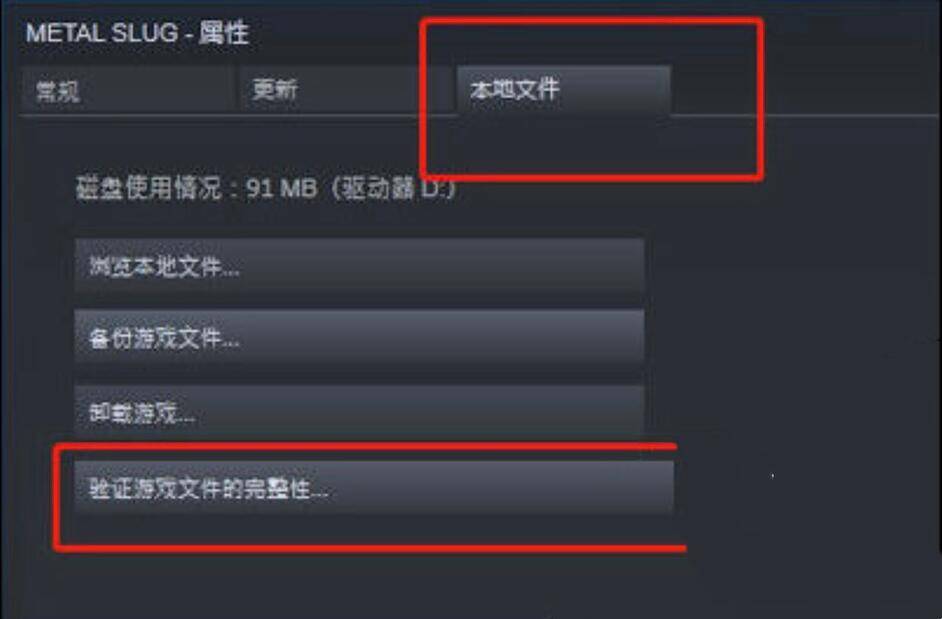The width and height of the screenshot is (942, 619).
Task: Back up METAL SLUG game files
Action: 359,338
